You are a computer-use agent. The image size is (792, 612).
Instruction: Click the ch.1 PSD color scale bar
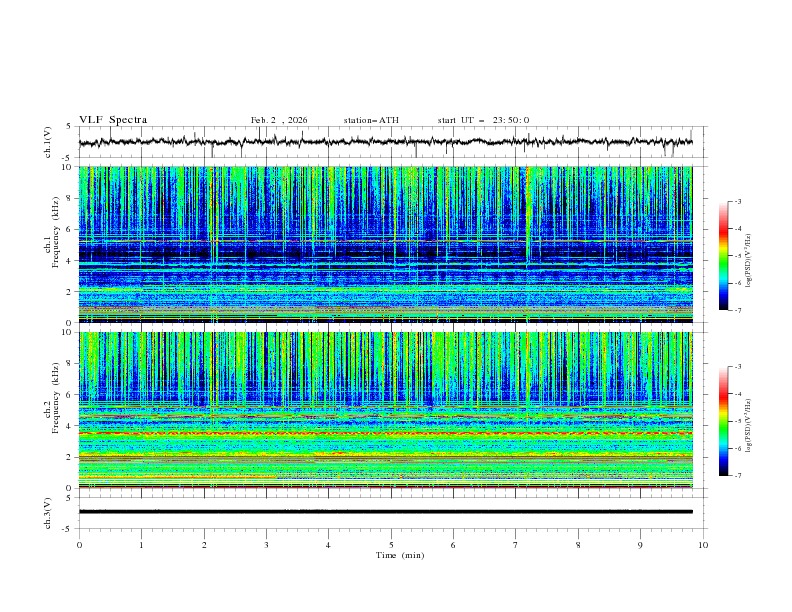[x=724, y=256]
